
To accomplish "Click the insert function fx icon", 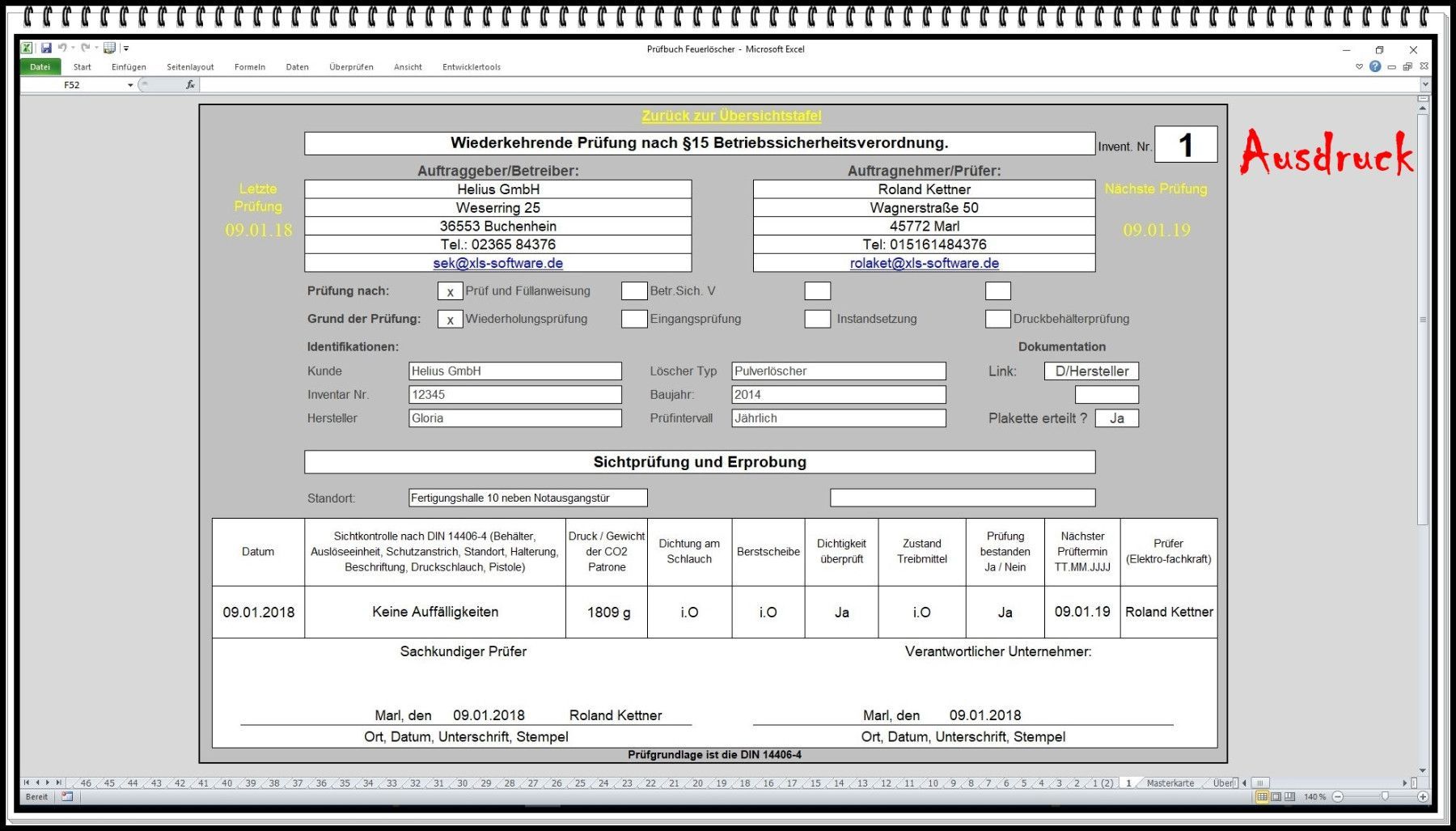I will (190, 85).
